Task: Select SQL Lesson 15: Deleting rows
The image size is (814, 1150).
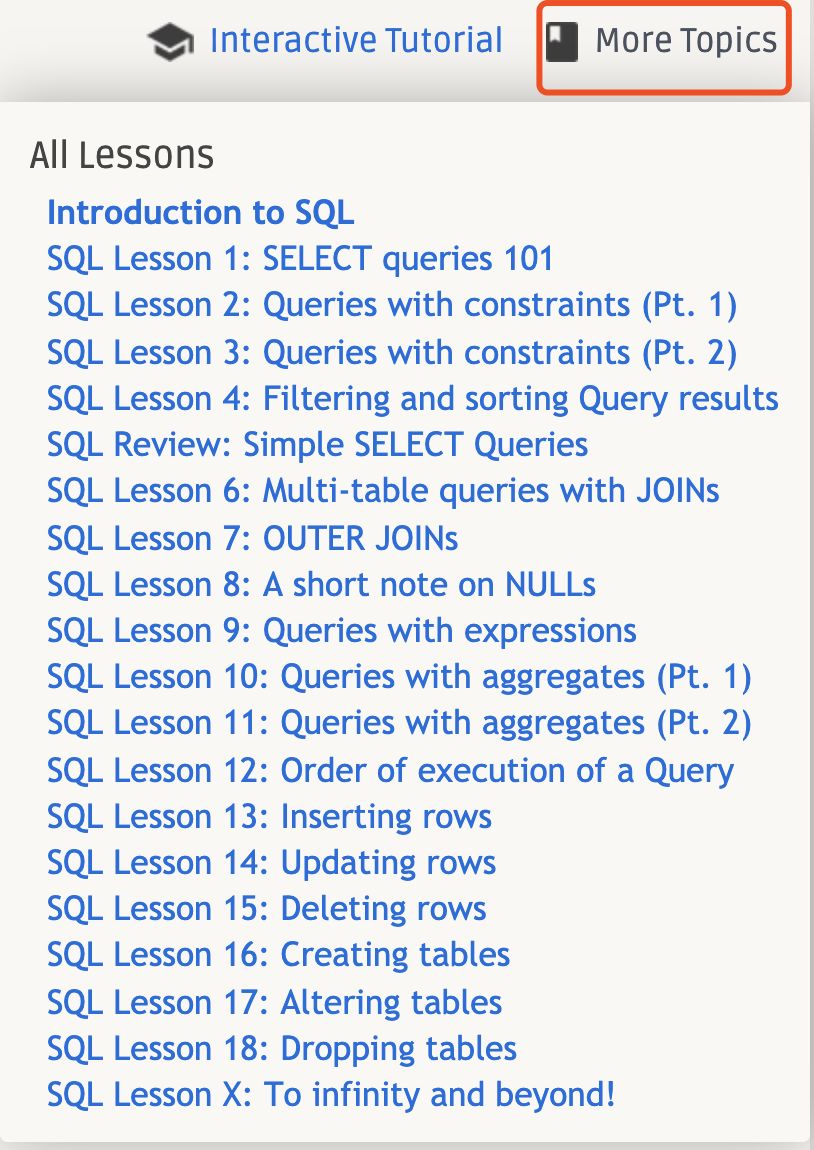Action: coord(266,909)
